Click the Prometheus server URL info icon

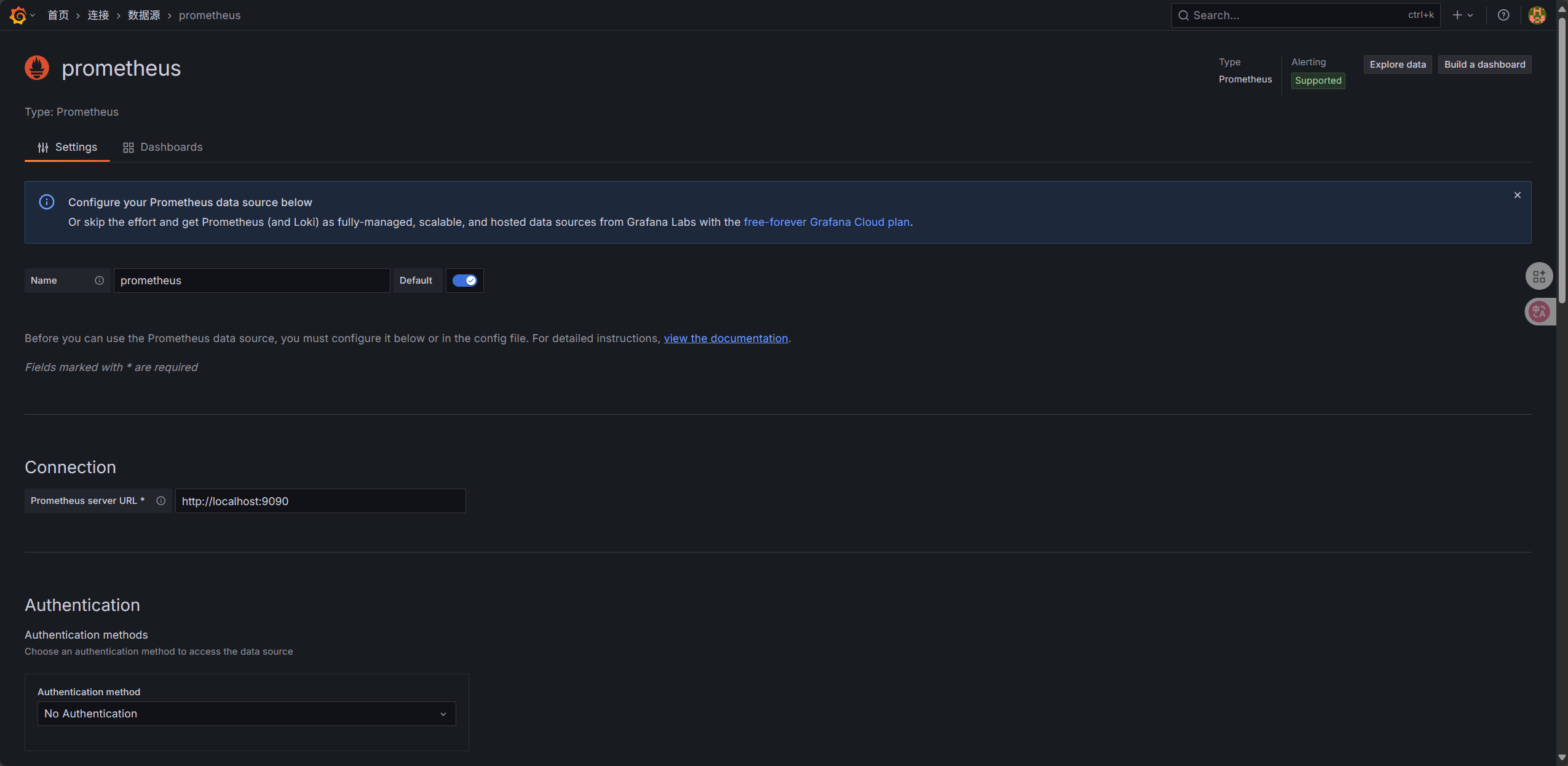(x=160, y=501)
